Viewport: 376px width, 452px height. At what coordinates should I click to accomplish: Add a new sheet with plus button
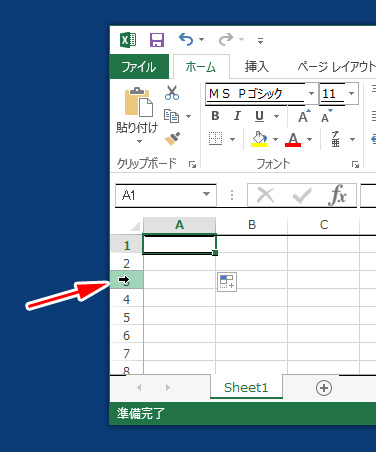(x=324, y=388)
